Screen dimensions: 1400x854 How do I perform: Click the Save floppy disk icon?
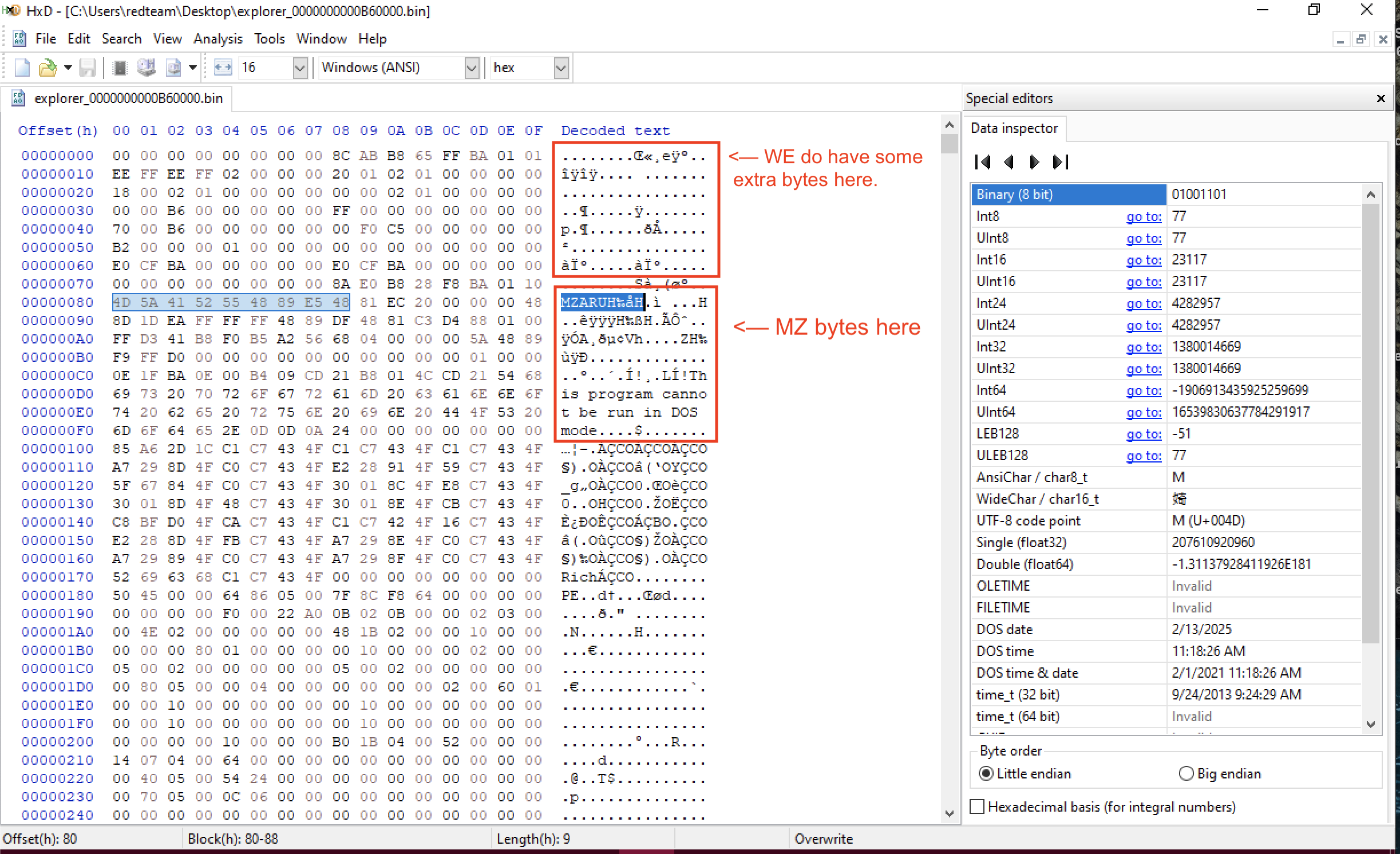point(87,68)
